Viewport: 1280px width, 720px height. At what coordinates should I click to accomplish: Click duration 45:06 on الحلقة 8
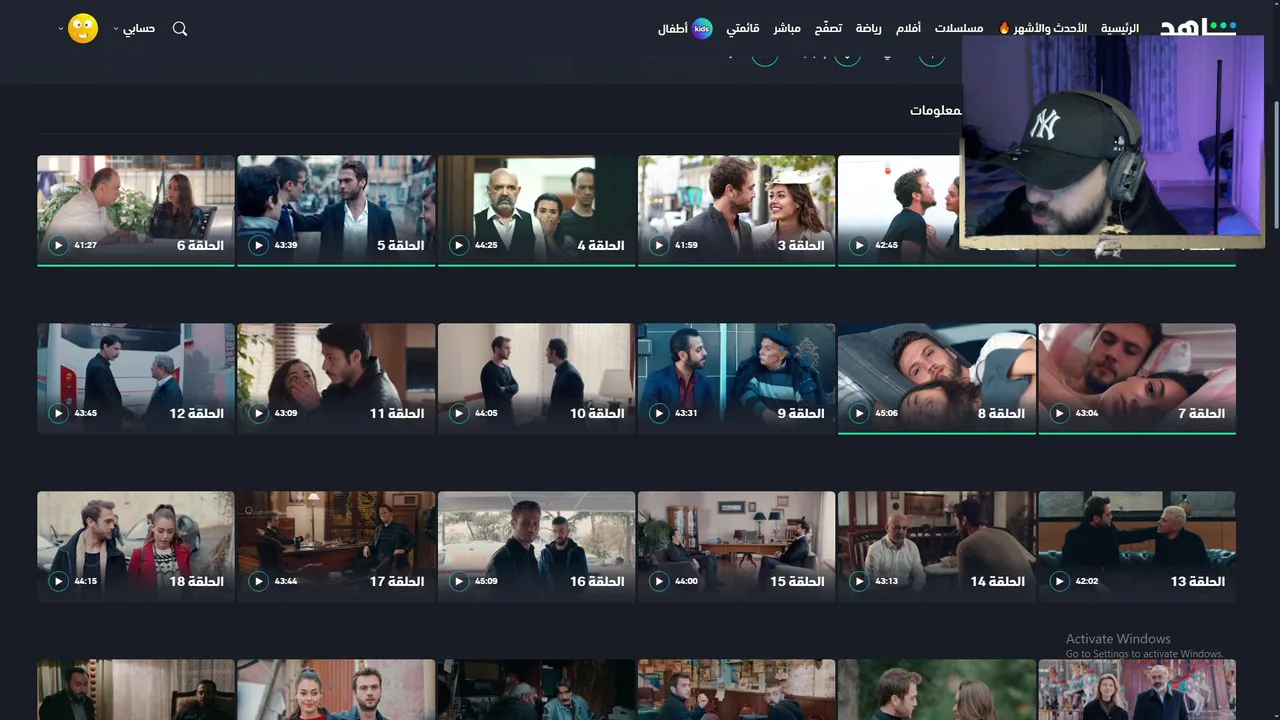[886, 413]
